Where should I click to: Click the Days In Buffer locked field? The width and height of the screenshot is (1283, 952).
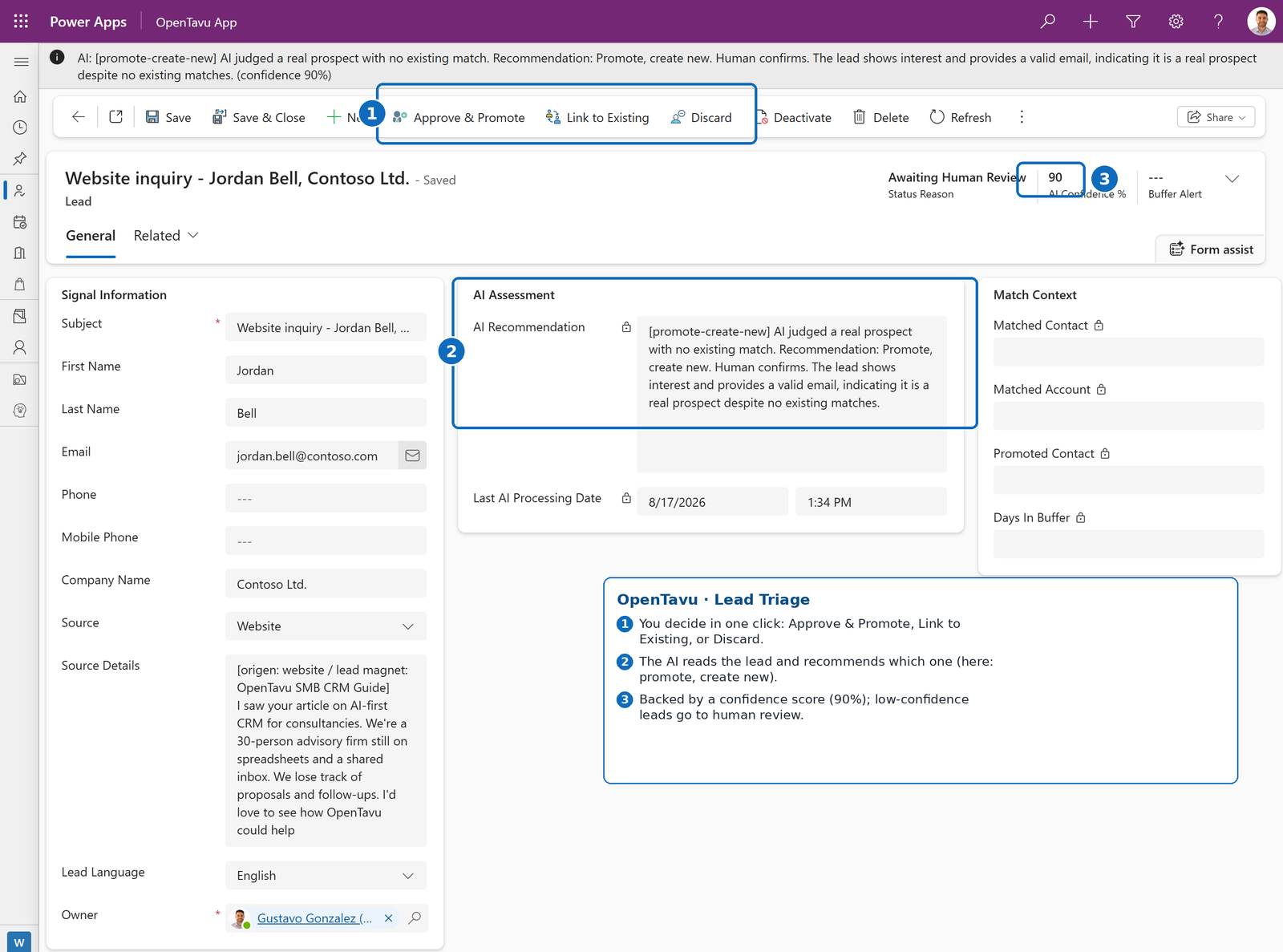pos(1128,545)
